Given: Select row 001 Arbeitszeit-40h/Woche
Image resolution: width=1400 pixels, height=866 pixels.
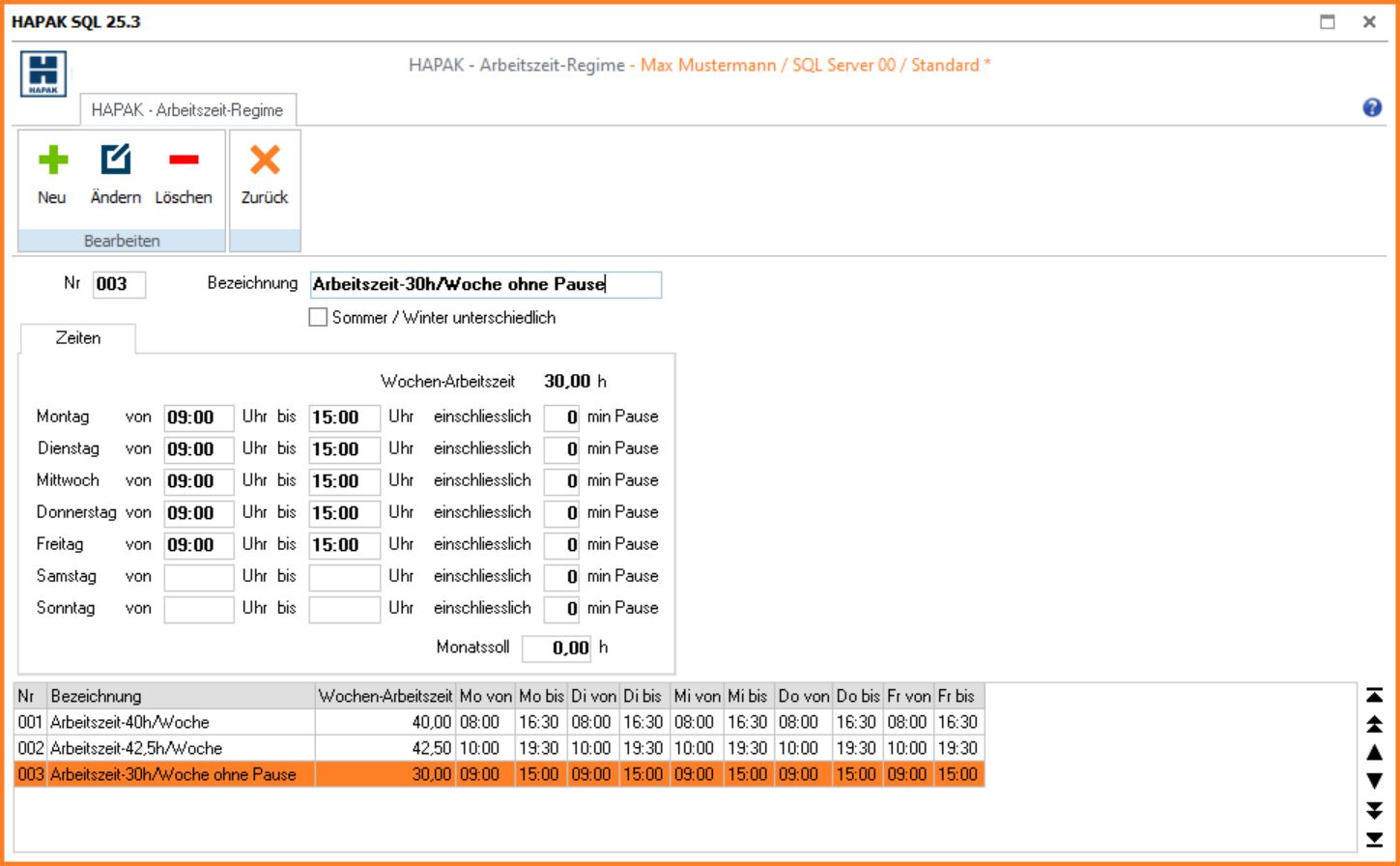Looking at the screenshot, I should point(129,722).
